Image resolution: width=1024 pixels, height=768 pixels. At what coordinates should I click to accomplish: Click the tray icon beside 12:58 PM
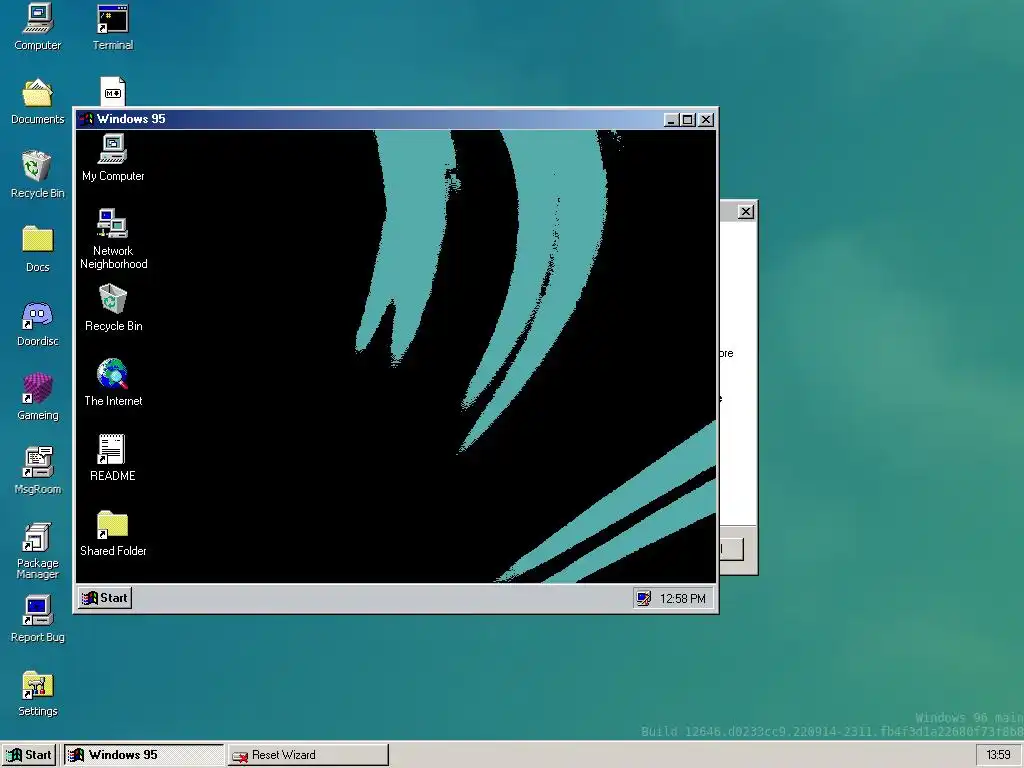coord(644,598)
